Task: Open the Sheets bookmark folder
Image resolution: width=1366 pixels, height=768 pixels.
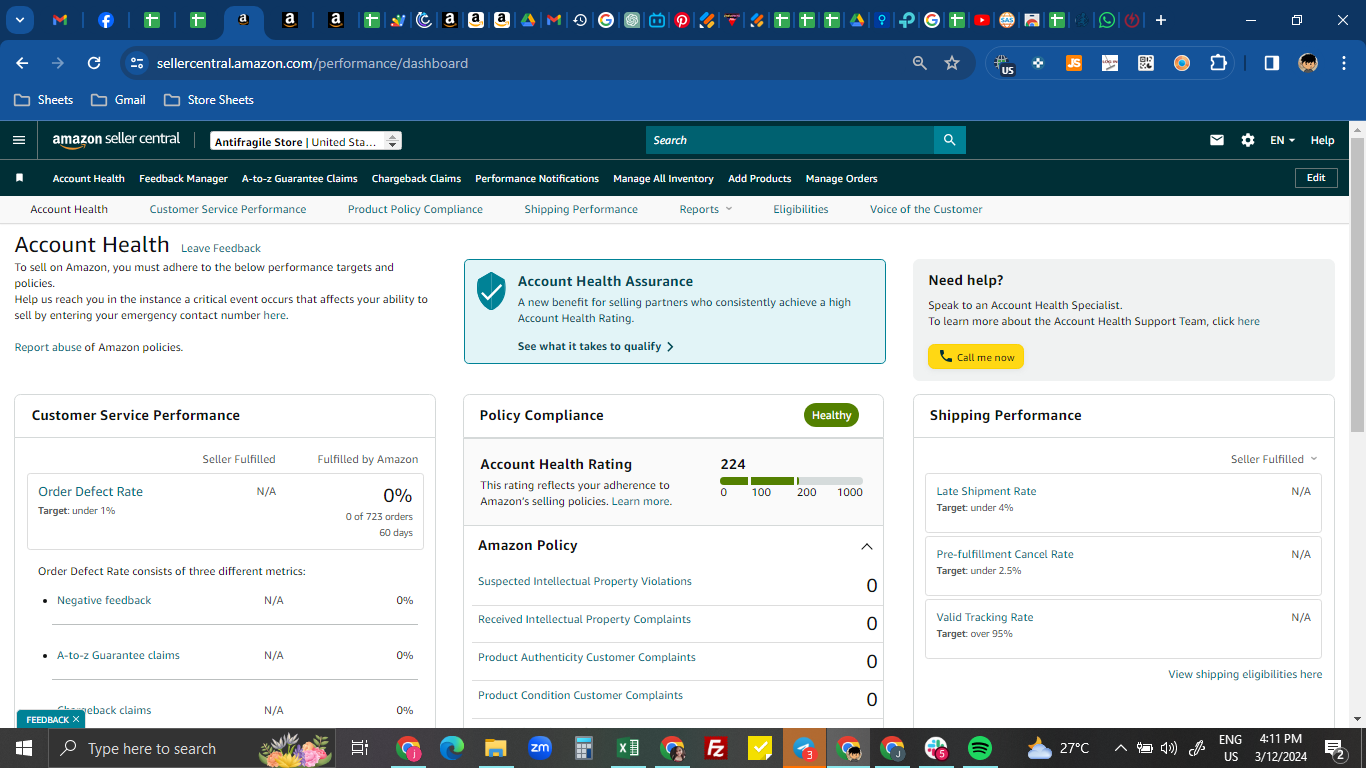Action: tap(43, 100)
